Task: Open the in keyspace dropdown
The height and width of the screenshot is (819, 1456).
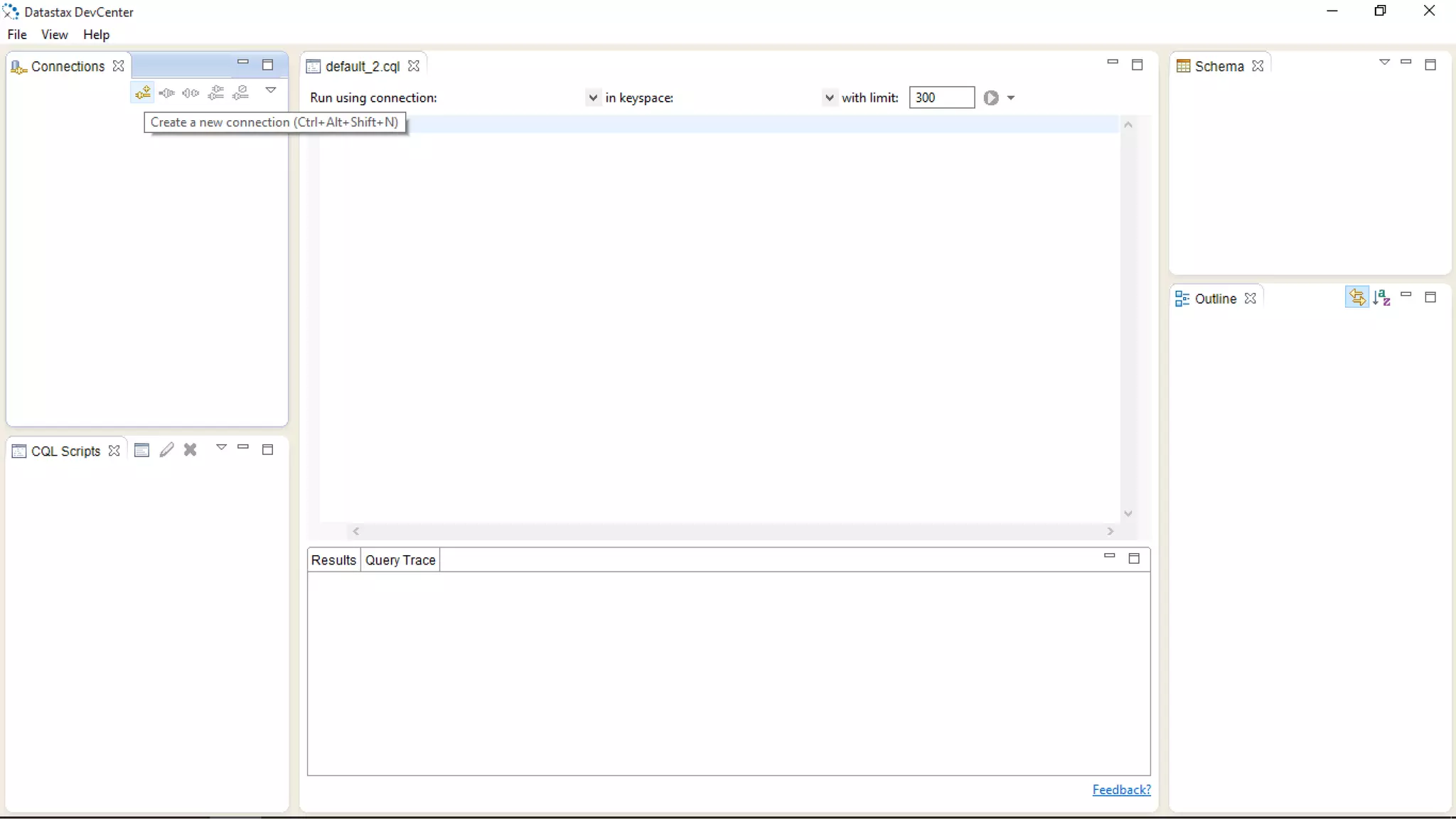Action: pyautogui.click(x=829, y=98)
